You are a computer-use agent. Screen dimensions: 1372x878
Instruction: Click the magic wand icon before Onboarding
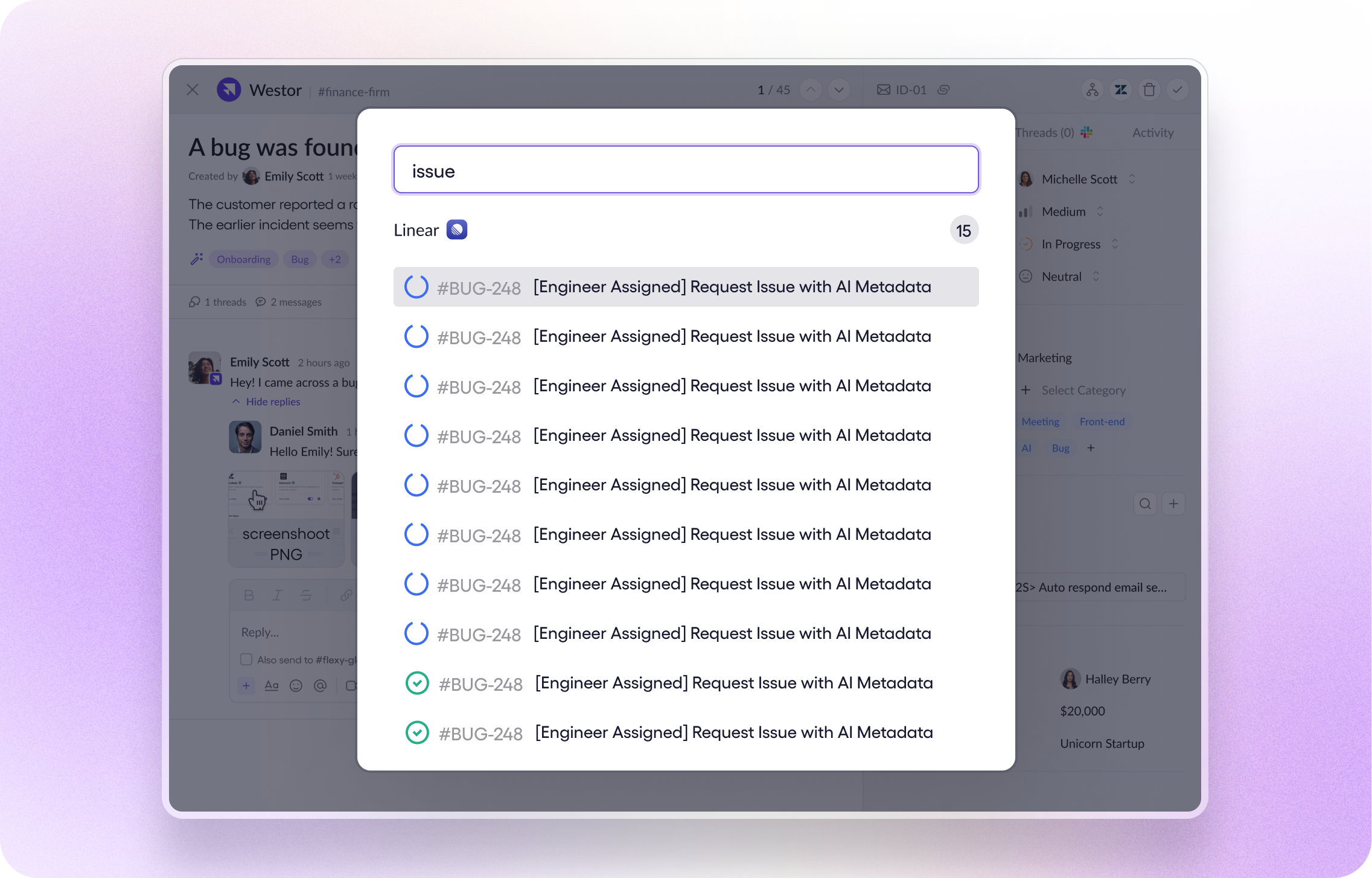click(x=197, y=259)
